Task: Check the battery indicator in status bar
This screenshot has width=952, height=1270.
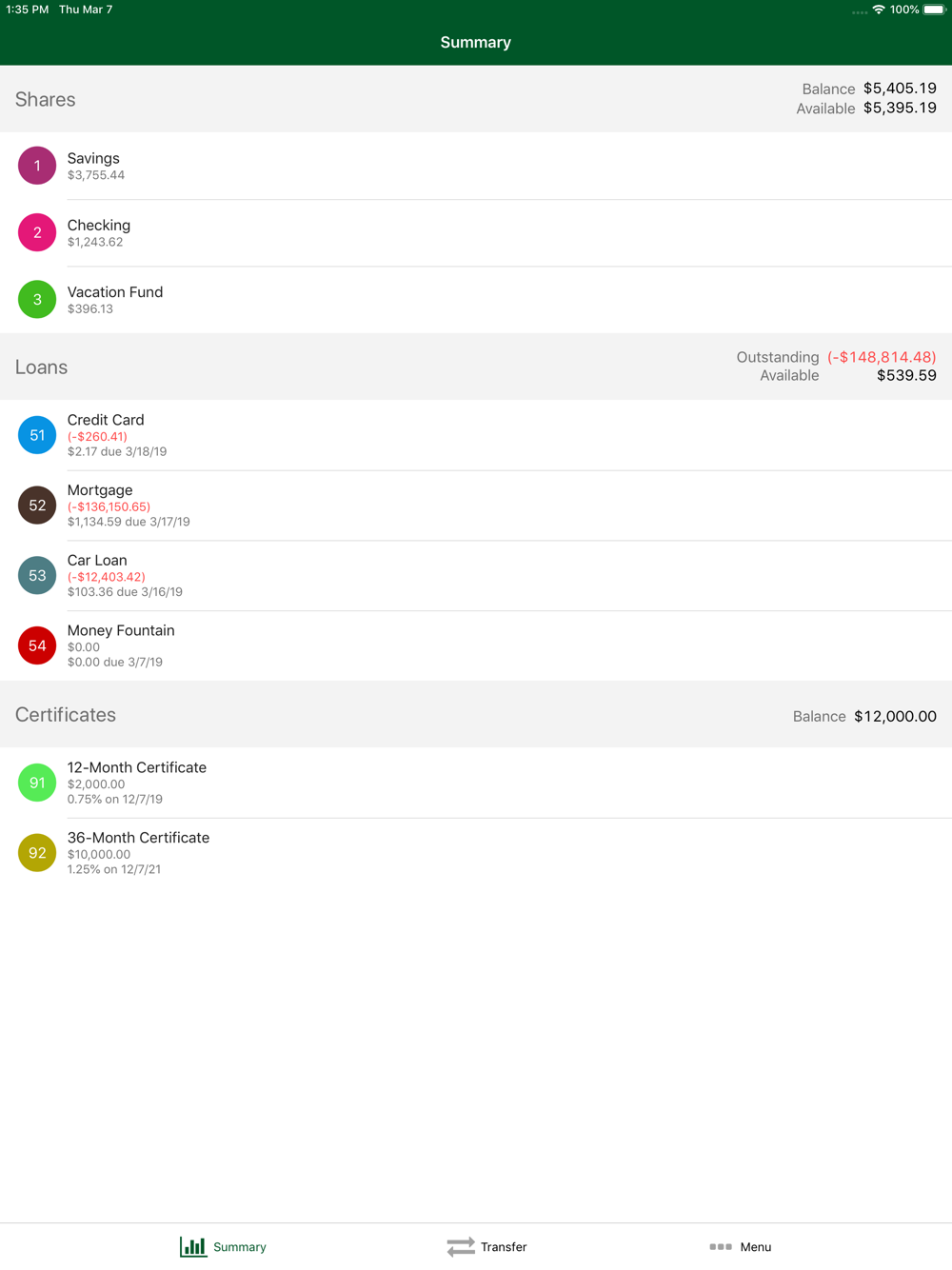Action: tap(935, 10)
